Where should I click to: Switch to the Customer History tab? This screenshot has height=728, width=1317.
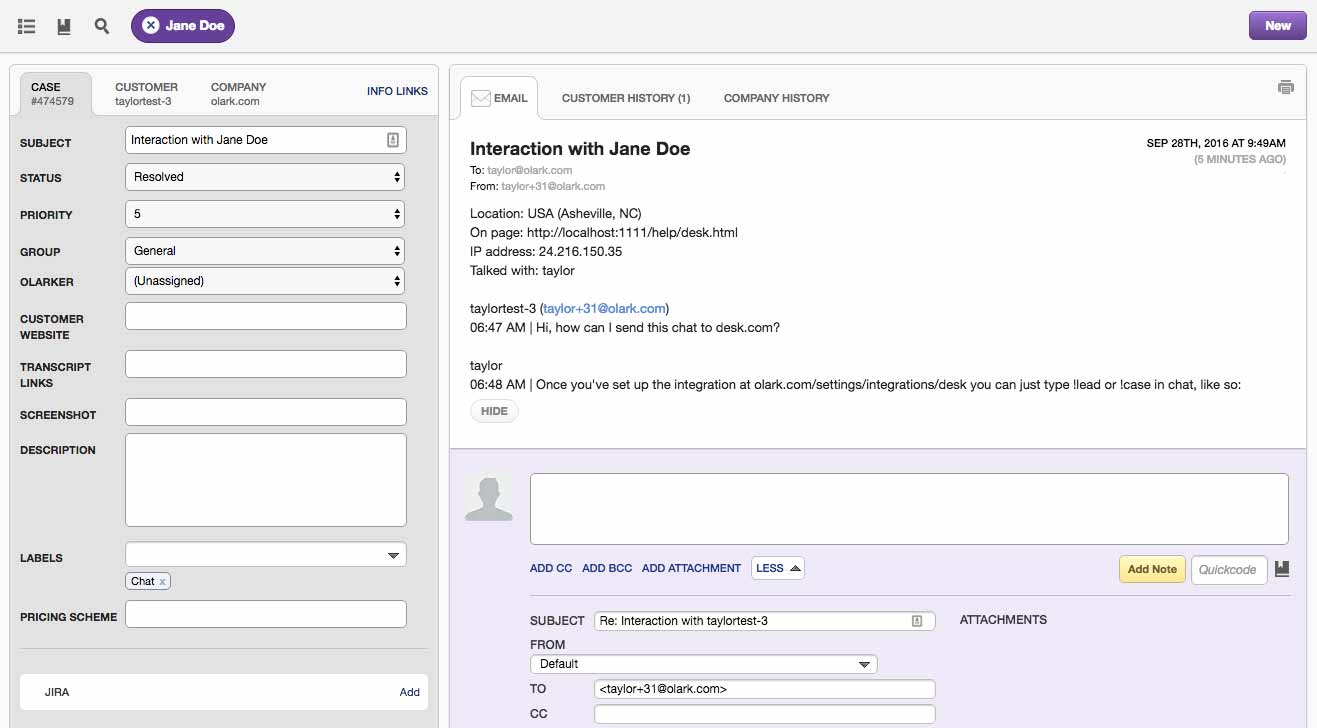(625, 98)
